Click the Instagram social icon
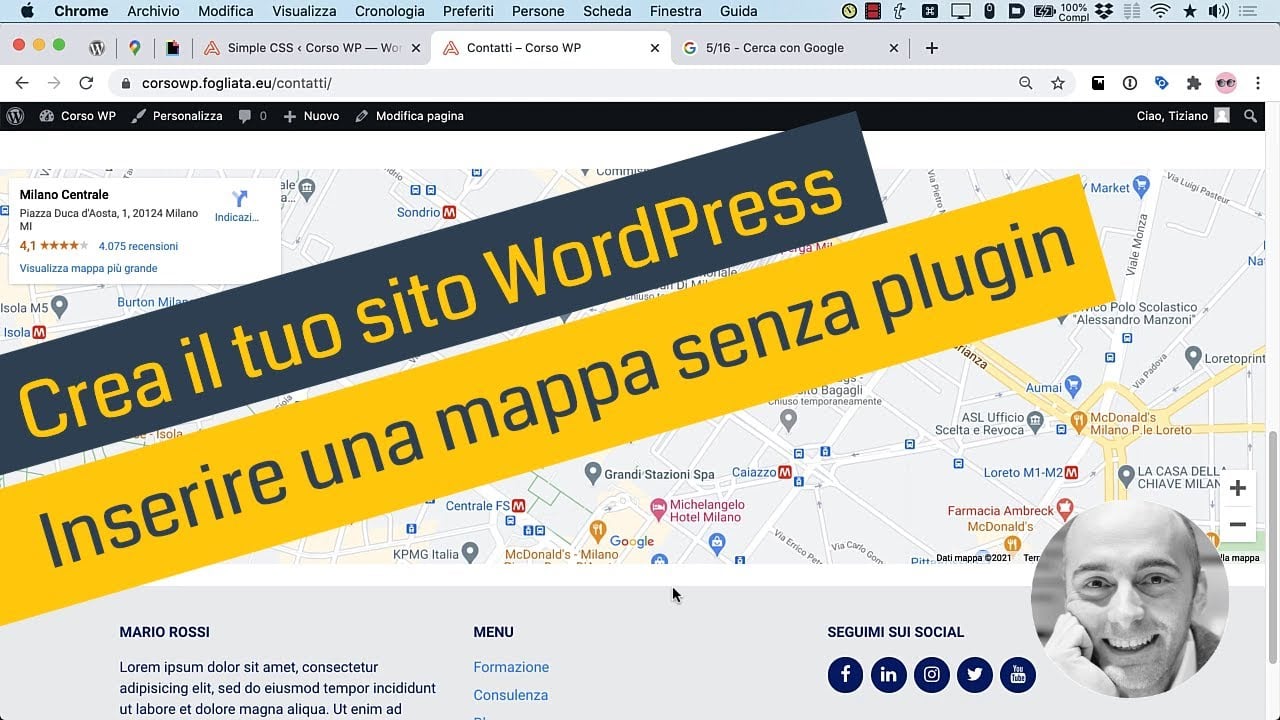The height and width of the screenshot is (720, 1280). pyautogui.click(x=931, y=674)
